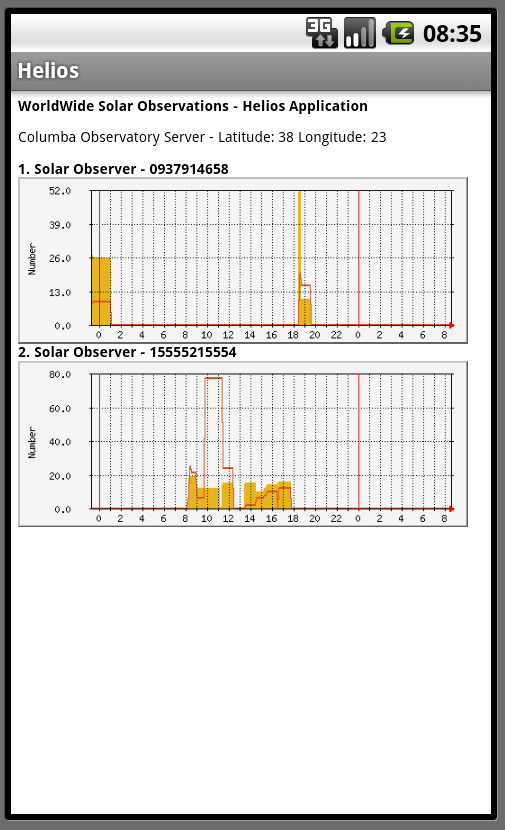This screenshot has width=505, height=830.
Task: Tap the yellow bar at hour 0 in first chart
Action: pos(101,291)
